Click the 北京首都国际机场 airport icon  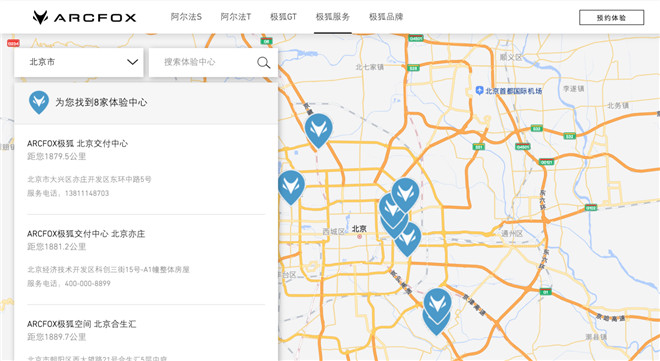[x=479, y=90]
